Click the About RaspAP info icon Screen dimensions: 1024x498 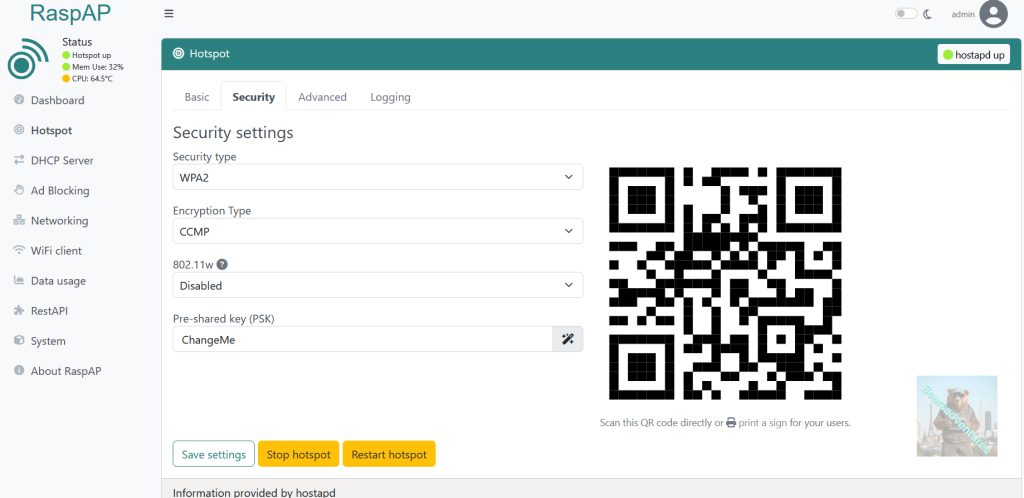[19, 370]
